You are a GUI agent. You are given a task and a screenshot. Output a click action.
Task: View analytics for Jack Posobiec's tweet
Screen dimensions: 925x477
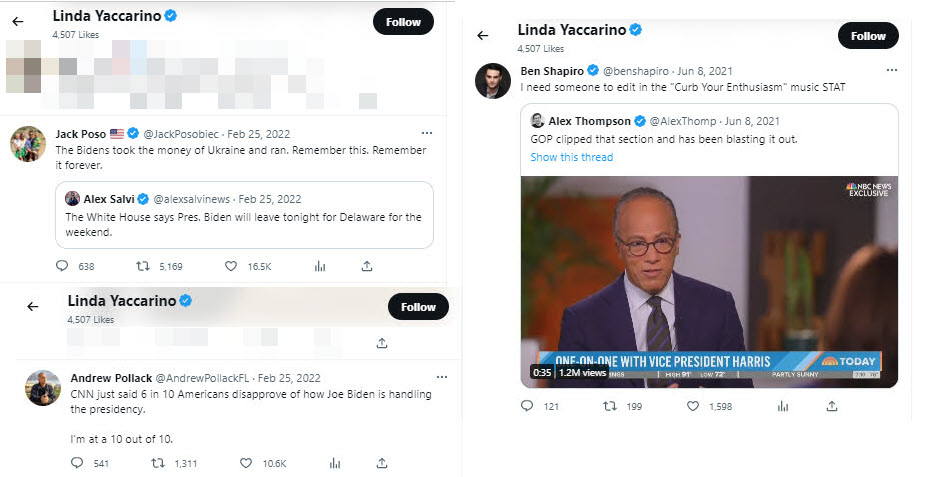320,266
